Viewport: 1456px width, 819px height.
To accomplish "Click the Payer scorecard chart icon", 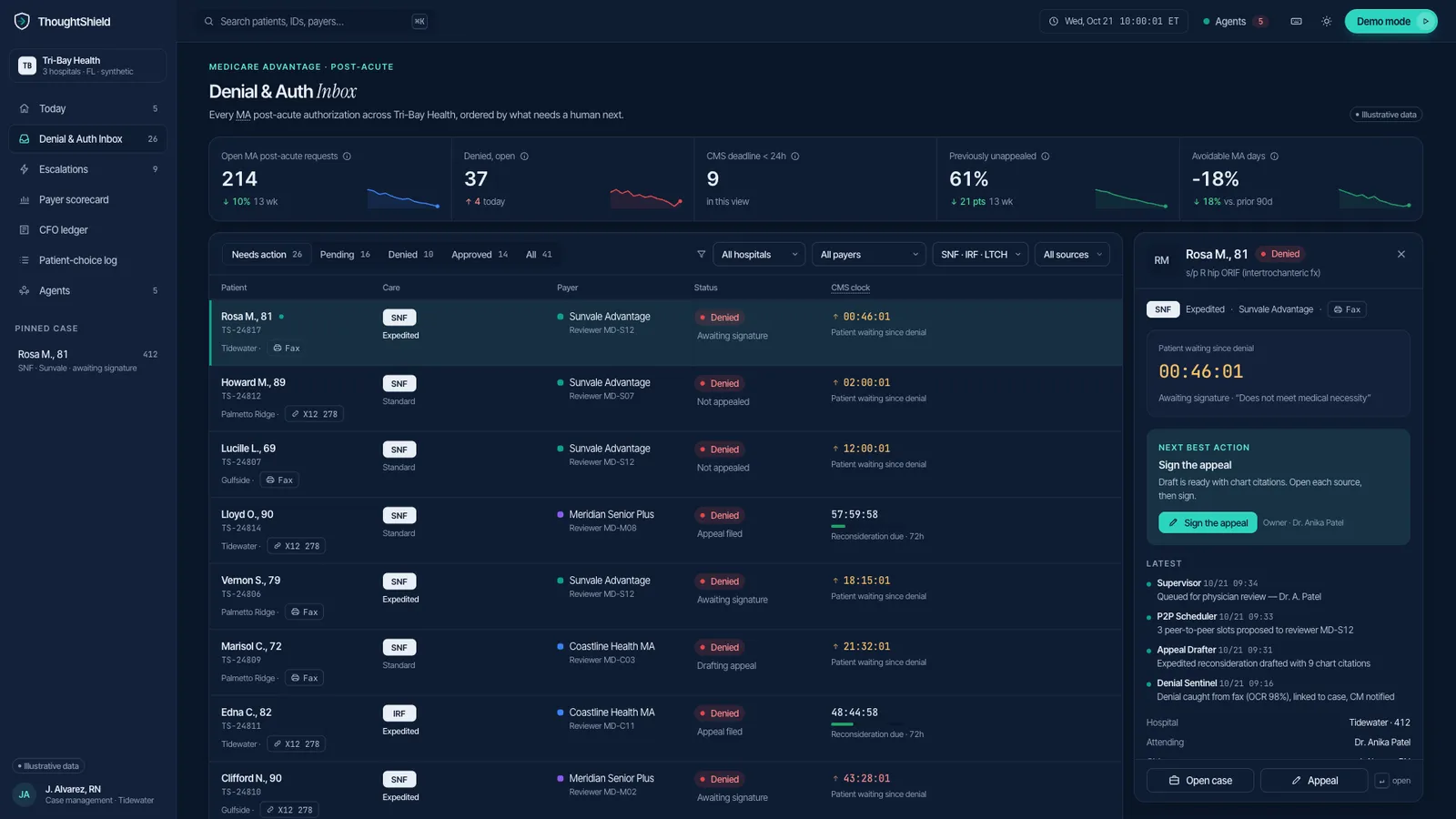I will (25, 200).
